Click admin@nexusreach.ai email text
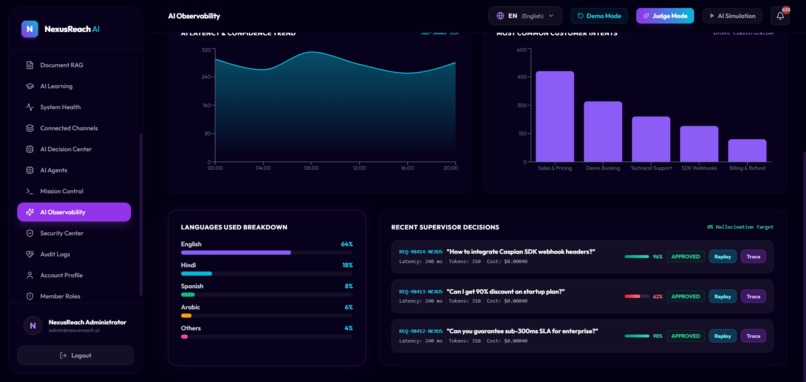Screen dimensions: 806x382 (x=74, y=331)
